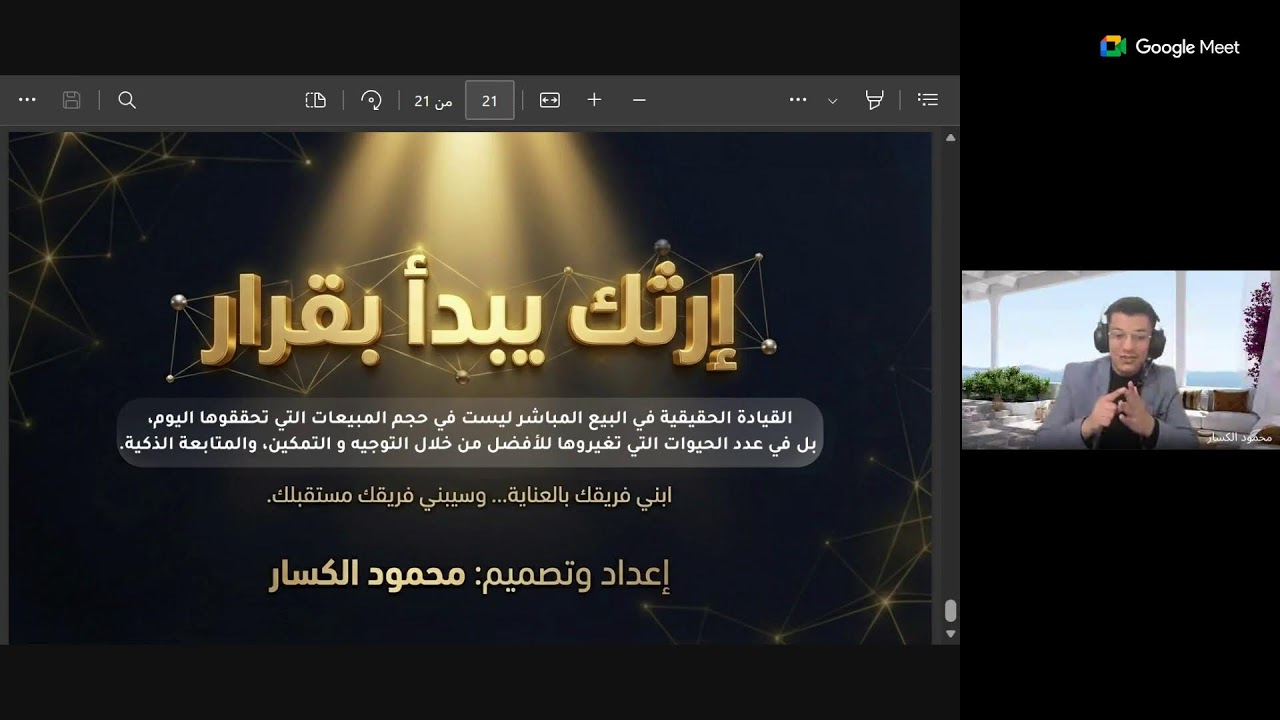Edit the page number field showing 21

pos(490,100)
